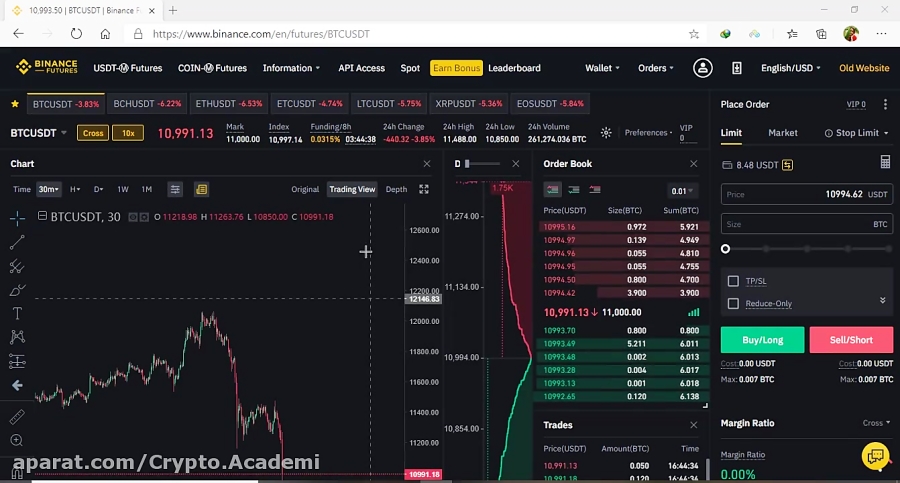Switch chart to Original view
The height and width of the screenshot is (483, 900).
pos(305,189)
